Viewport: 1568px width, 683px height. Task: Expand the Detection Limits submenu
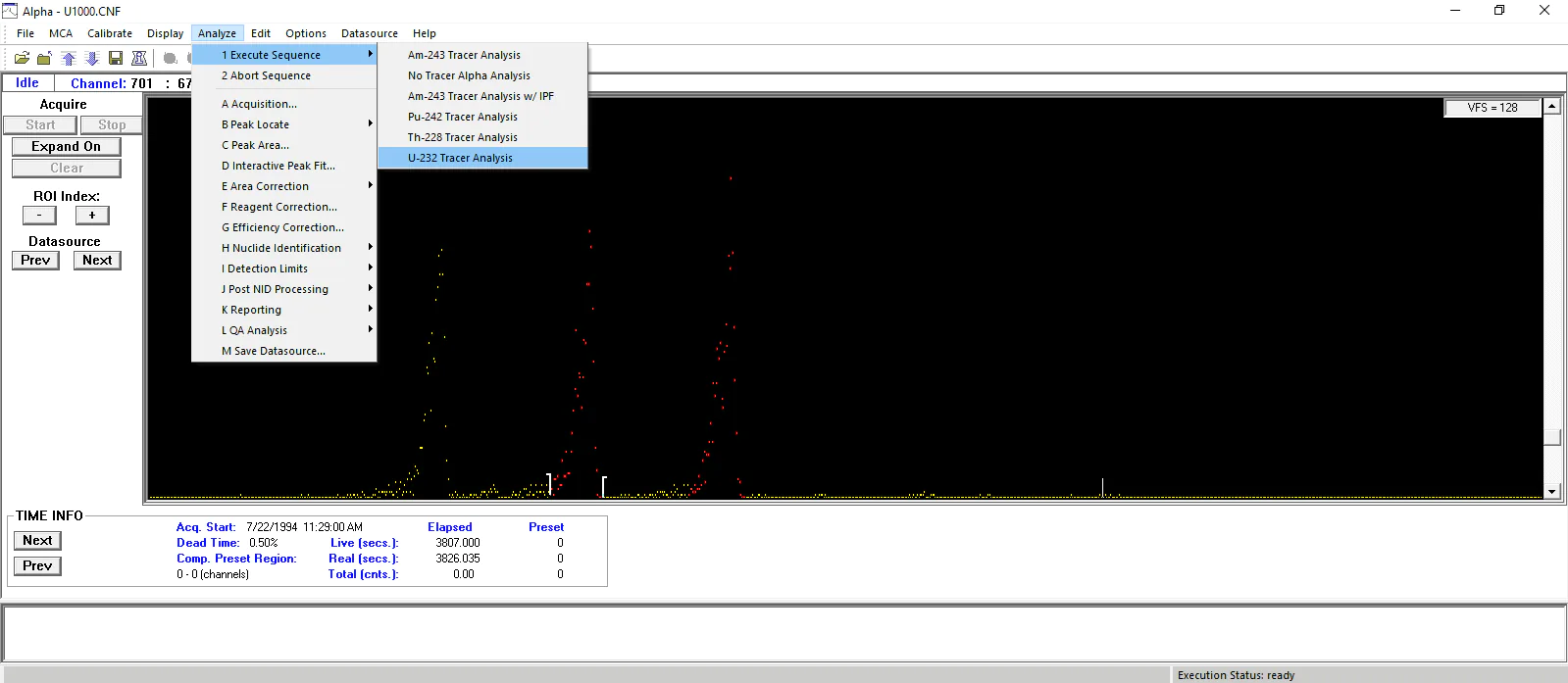point(284,268)
